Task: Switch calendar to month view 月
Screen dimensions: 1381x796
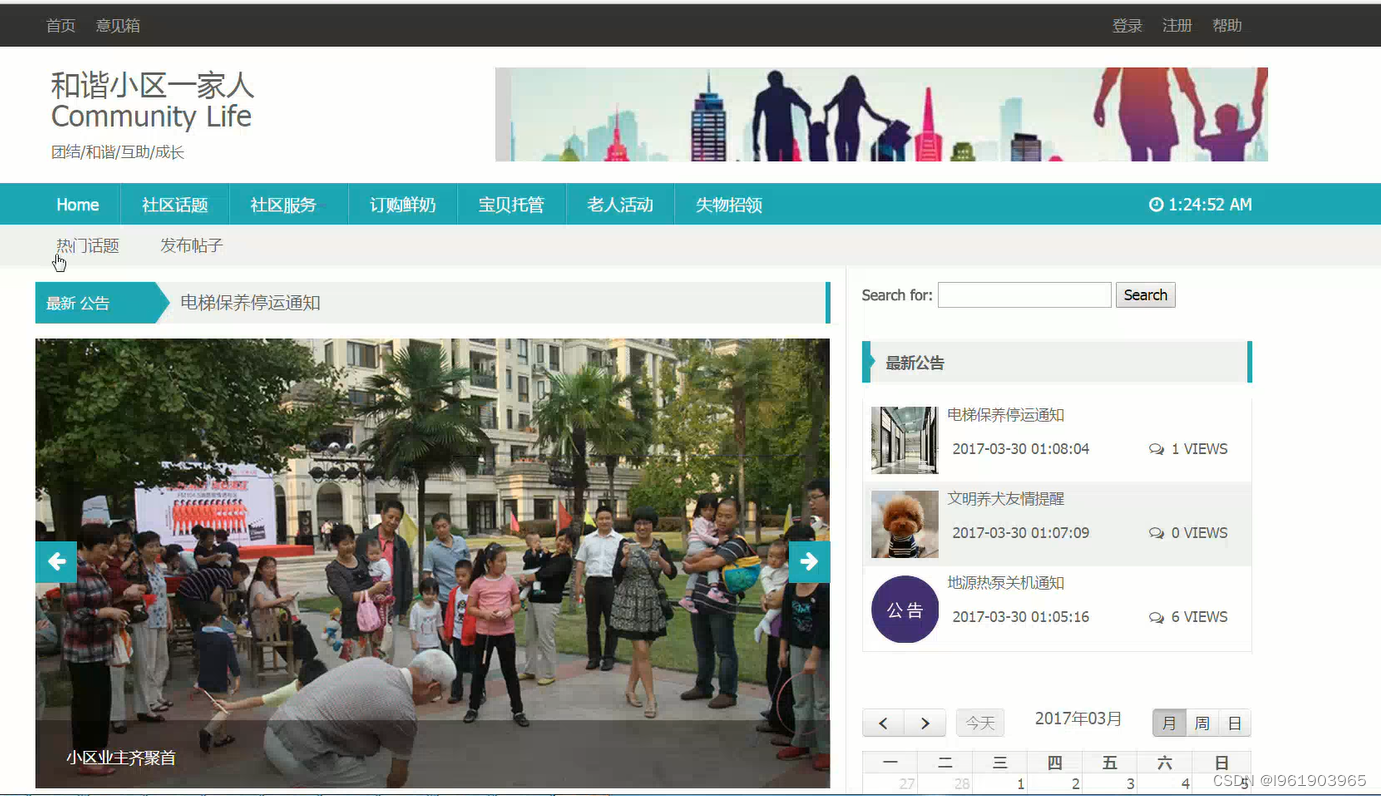Action: 1169,723
